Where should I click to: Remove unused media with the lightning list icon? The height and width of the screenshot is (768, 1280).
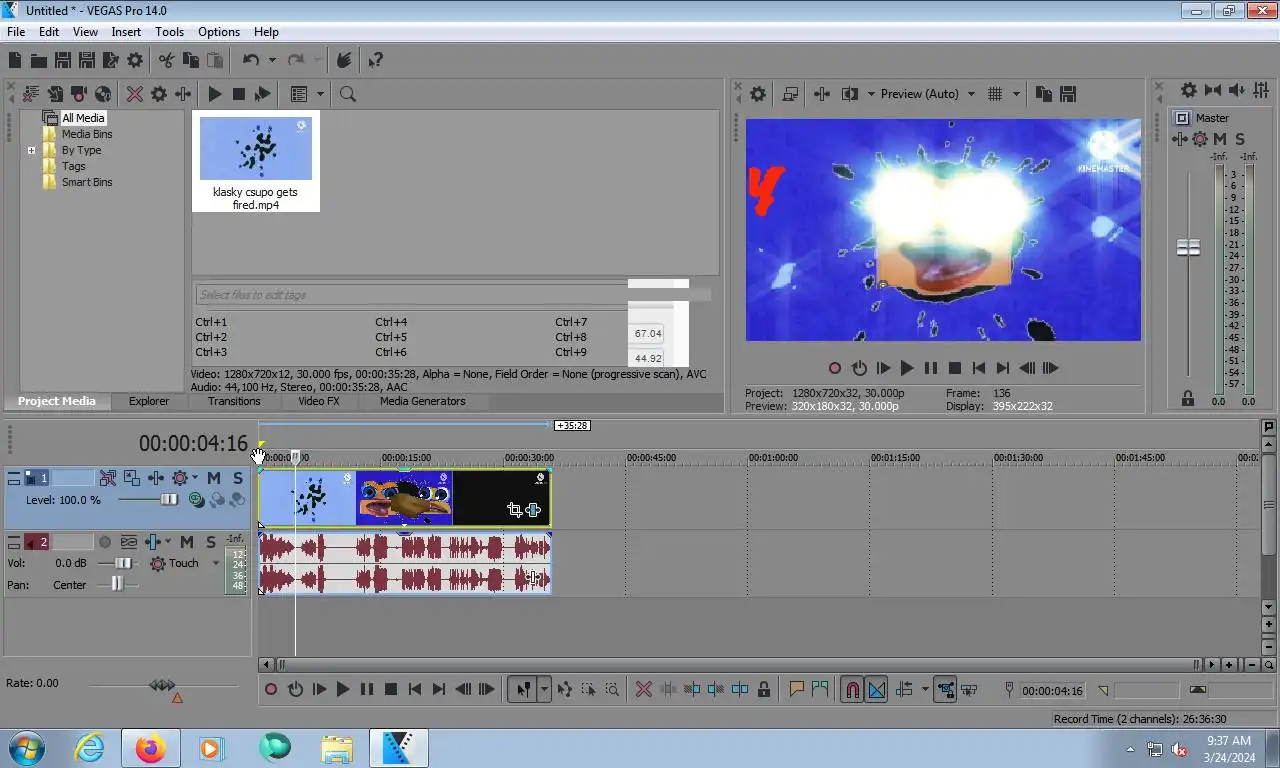[x=30, y=94]
